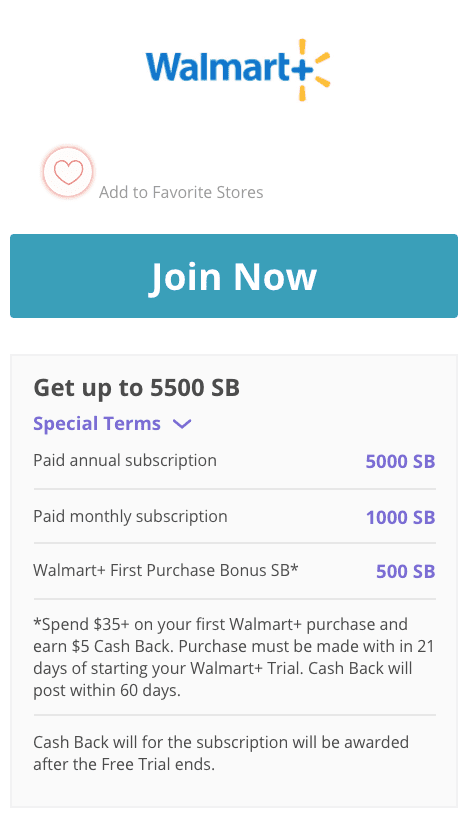Viewport: 466px width, 816px height.
Task: Click the 500 SB reward amount
Action: coord(406,571)
